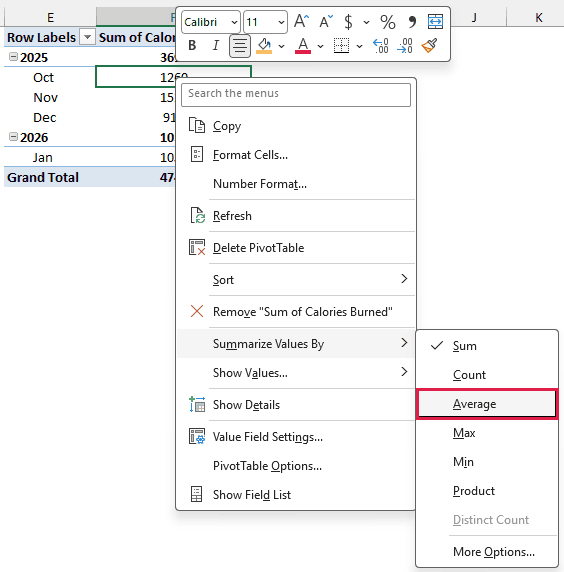Select the checked Sum option

tap(487, 345)
